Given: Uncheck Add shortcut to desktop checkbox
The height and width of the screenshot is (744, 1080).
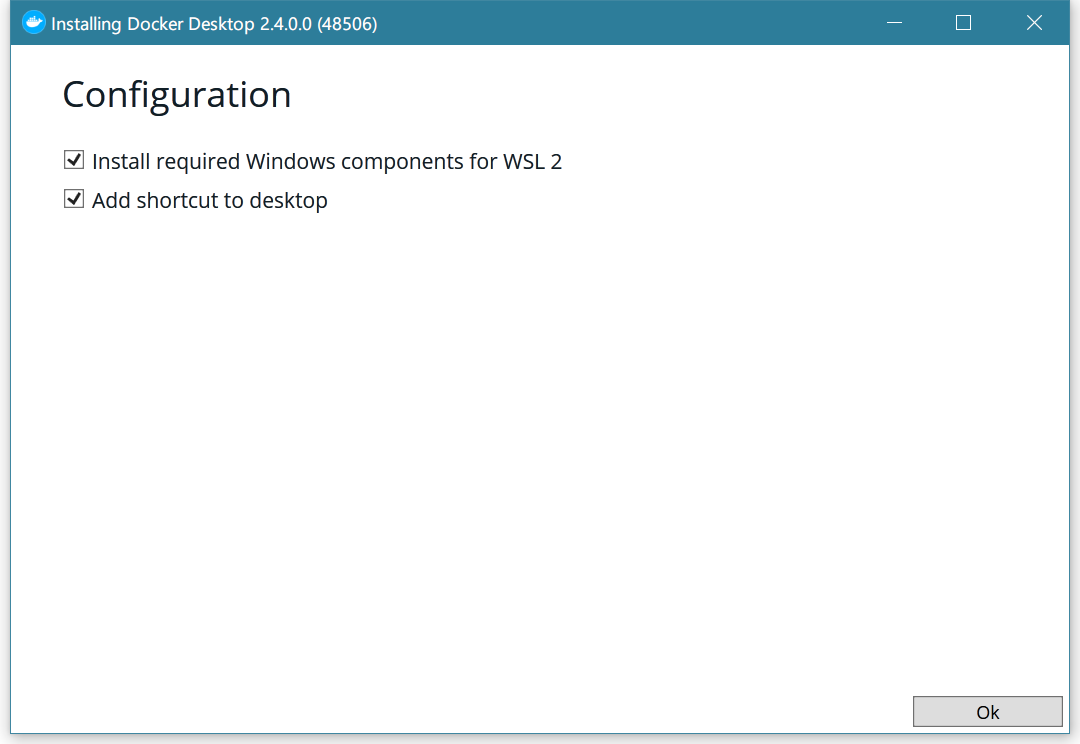Looking at the screenshot, I should click(74, 200).
